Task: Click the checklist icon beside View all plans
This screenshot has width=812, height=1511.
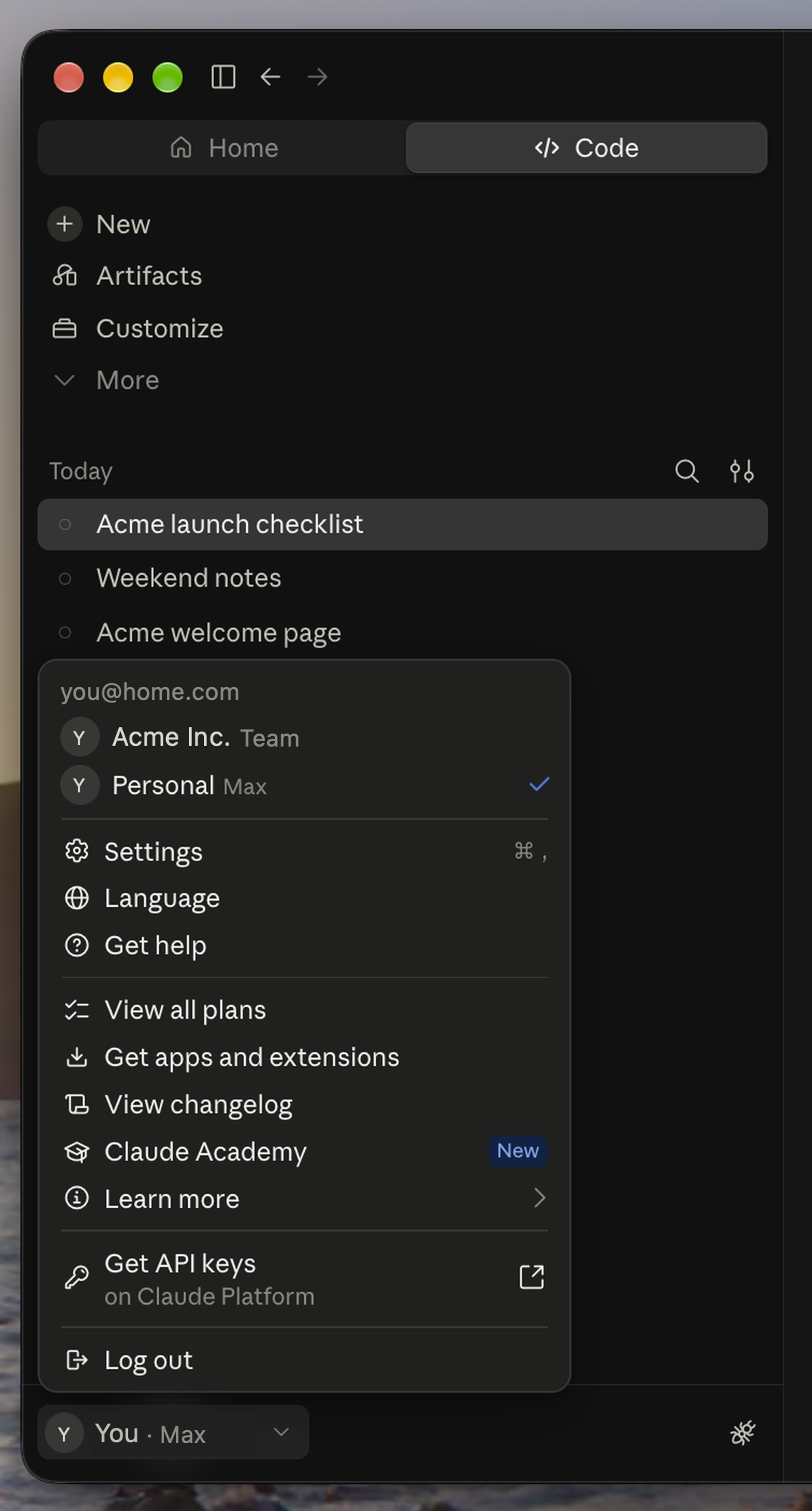Action: point(77,1010)
